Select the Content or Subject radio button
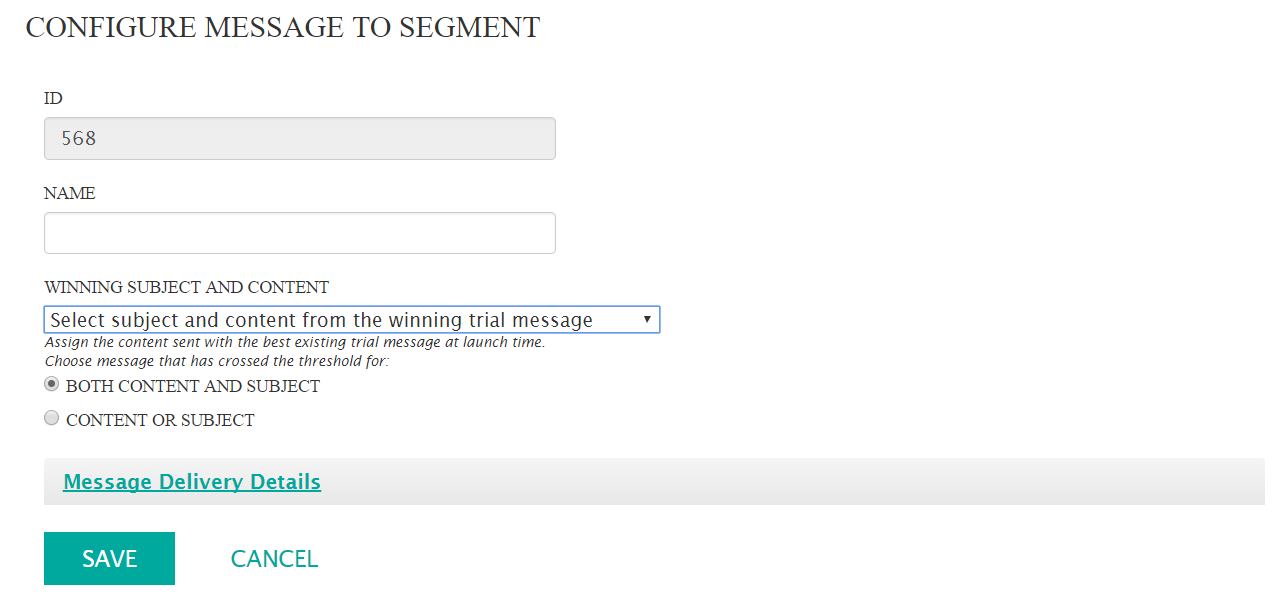The image size is (1287, 611). [x=52, y=419]
